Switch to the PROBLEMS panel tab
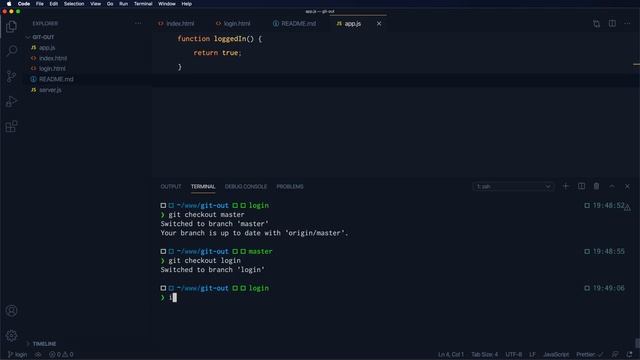The image size is (640, 360). click(290, 187)
